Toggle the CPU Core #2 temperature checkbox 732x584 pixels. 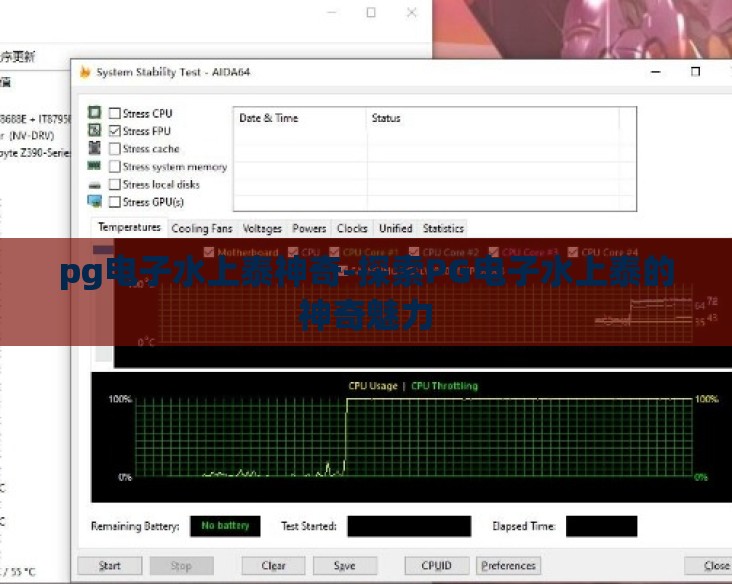click(x=414, y=253)
